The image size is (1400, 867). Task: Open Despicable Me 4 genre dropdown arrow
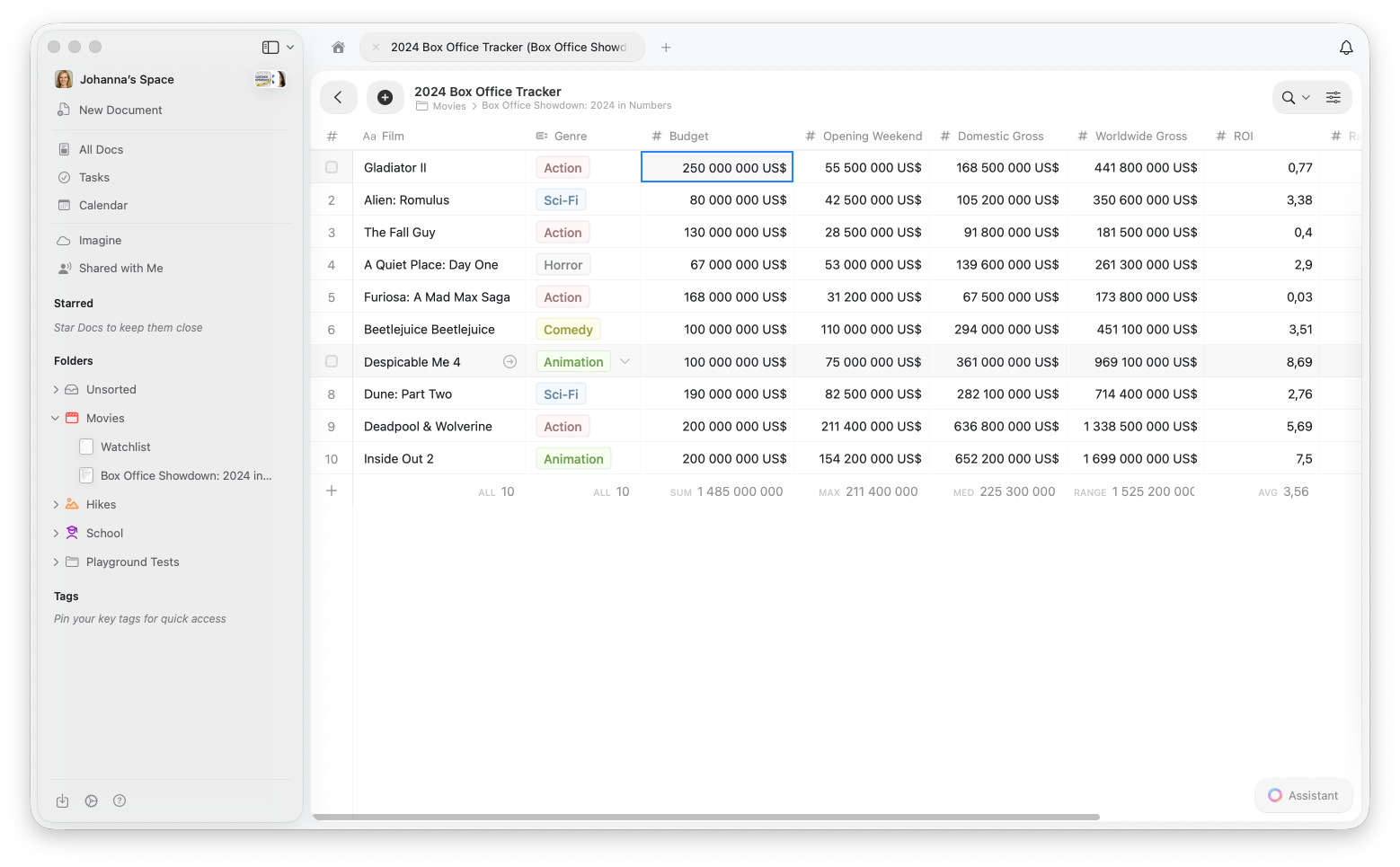click(x=625, y=361)
